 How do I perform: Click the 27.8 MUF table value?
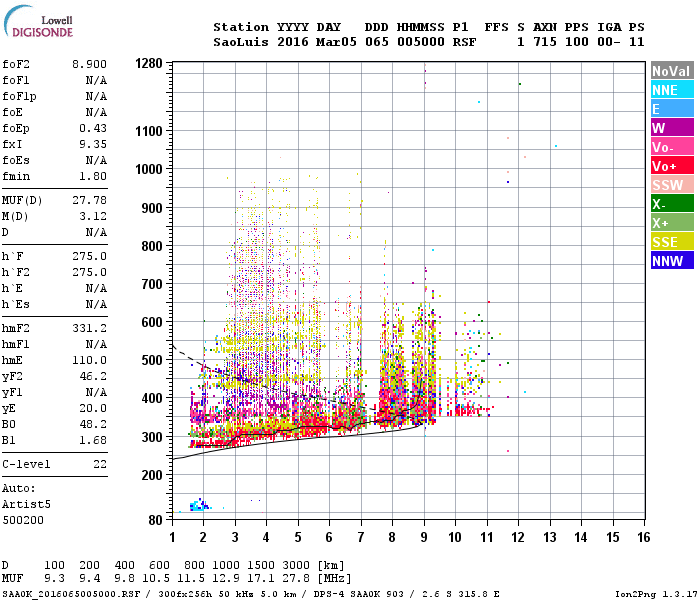click(x=296, y=579)
